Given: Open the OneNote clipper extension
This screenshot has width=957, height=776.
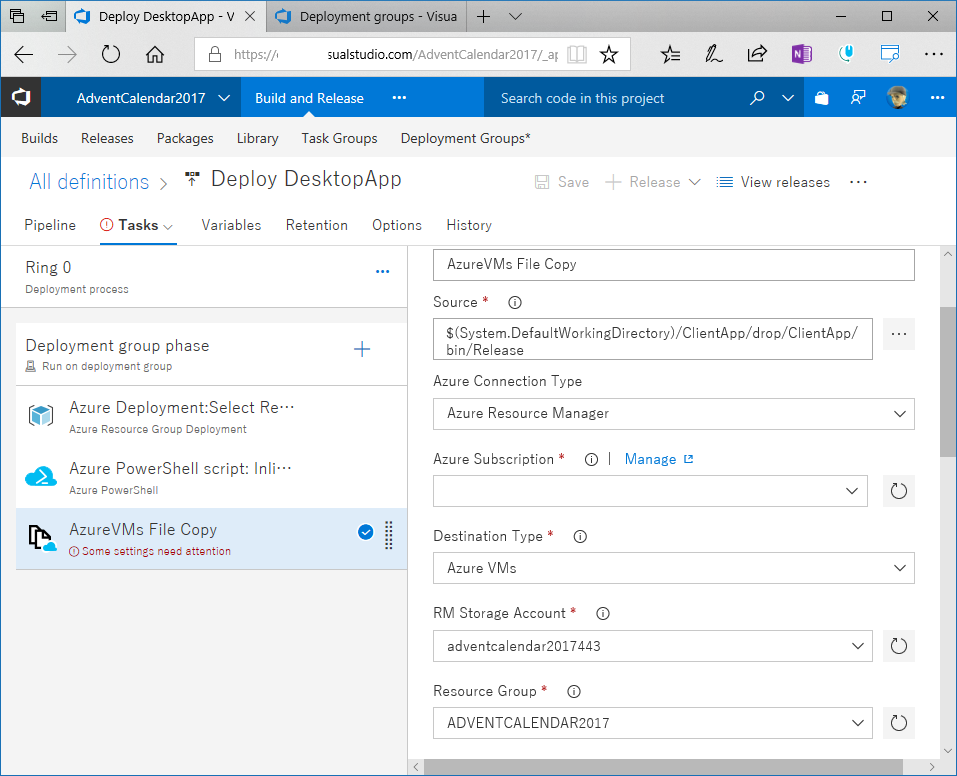Looking at the screenshot, I should [801, 54].
